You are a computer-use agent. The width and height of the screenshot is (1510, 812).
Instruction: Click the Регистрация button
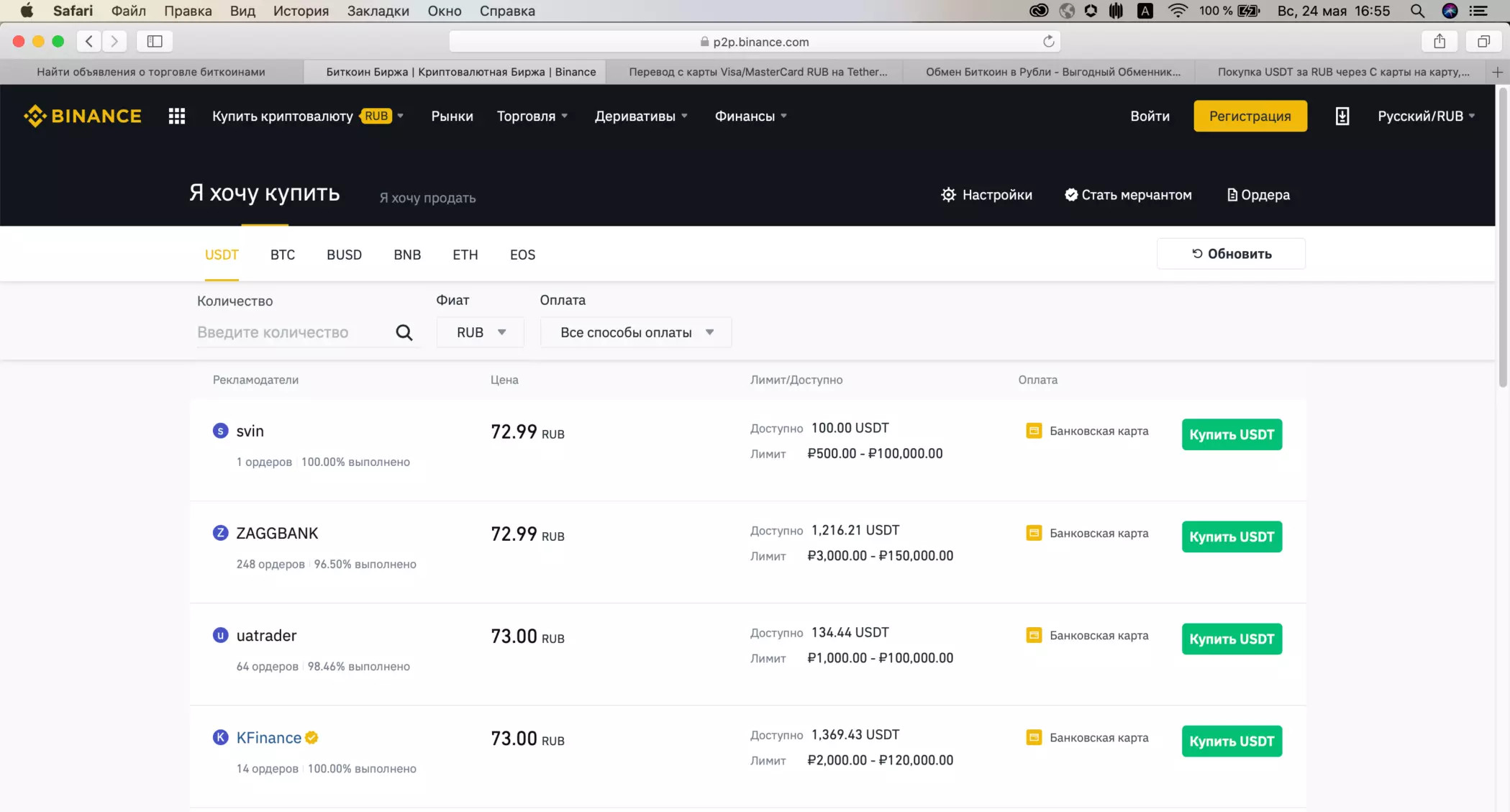(x=1250, y=116)
